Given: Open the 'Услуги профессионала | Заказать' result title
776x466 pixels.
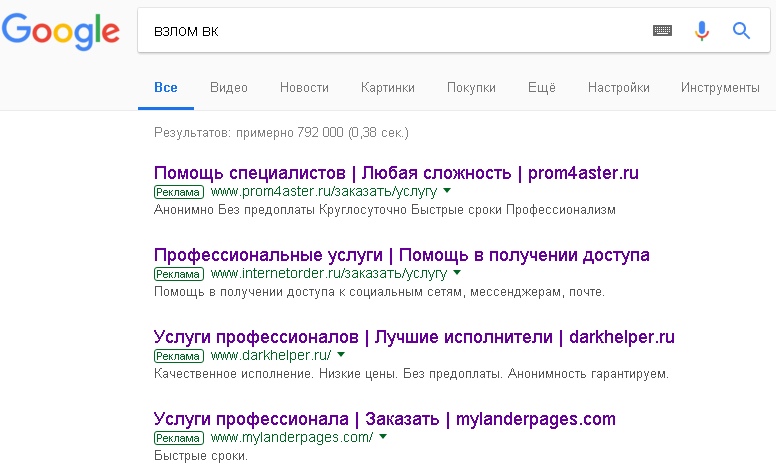Looking at the screenshot, I should coord(385,419).
